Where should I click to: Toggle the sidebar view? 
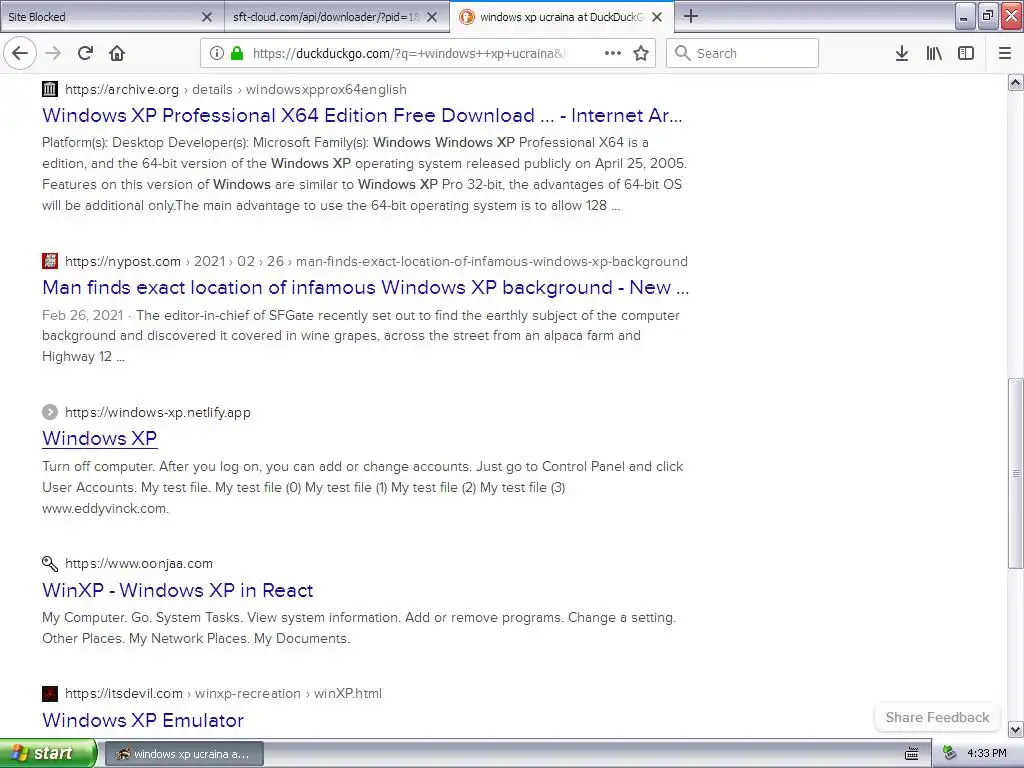pos(966,53)
